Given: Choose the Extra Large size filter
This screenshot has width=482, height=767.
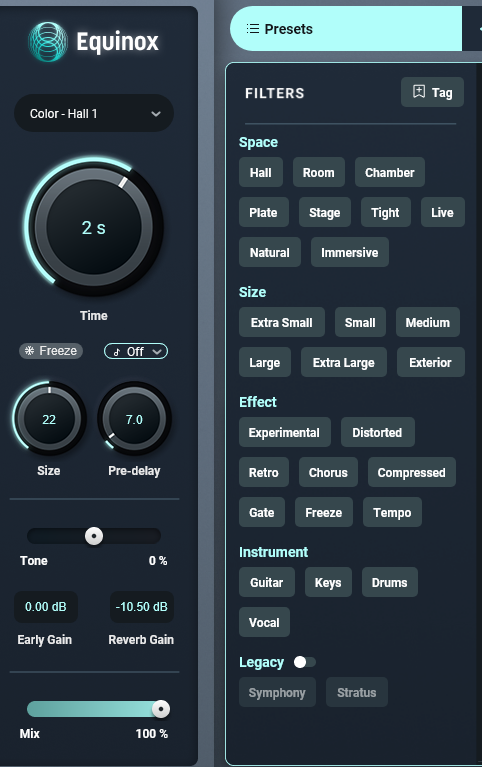Looking at the screenshot, I should pos(344,362).
